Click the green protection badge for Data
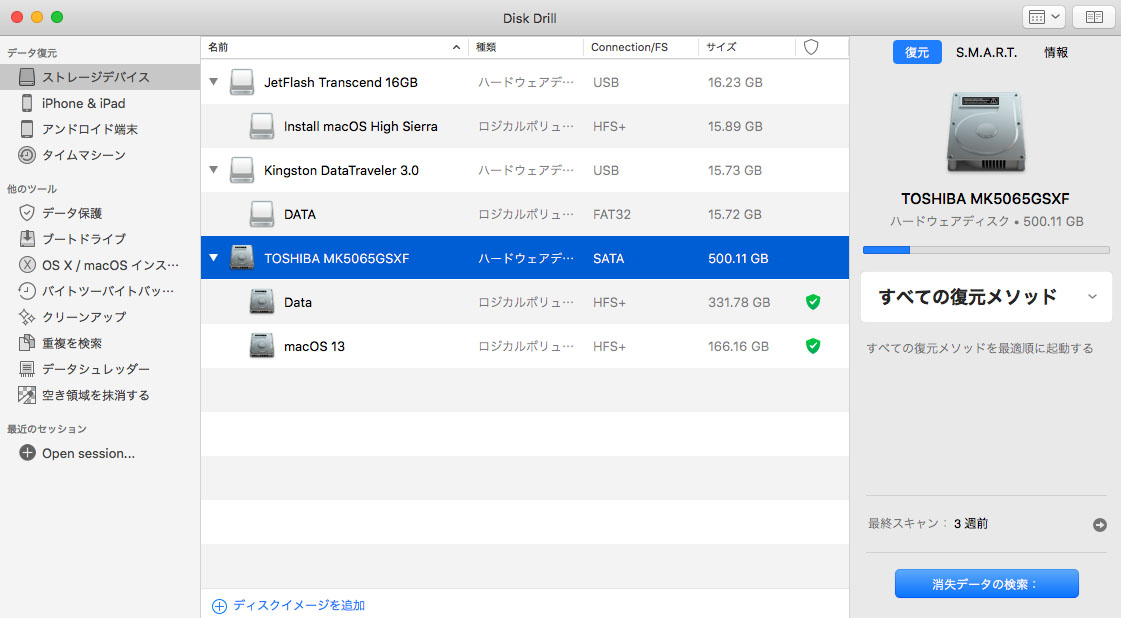 coord(812,301)
